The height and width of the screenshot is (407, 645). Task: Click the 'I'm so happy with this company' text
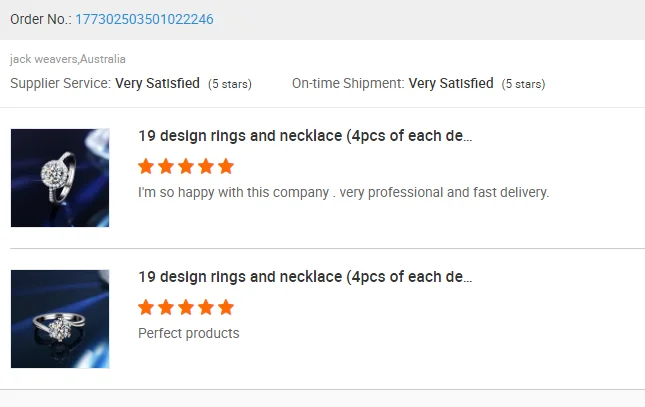click(343, 192)
